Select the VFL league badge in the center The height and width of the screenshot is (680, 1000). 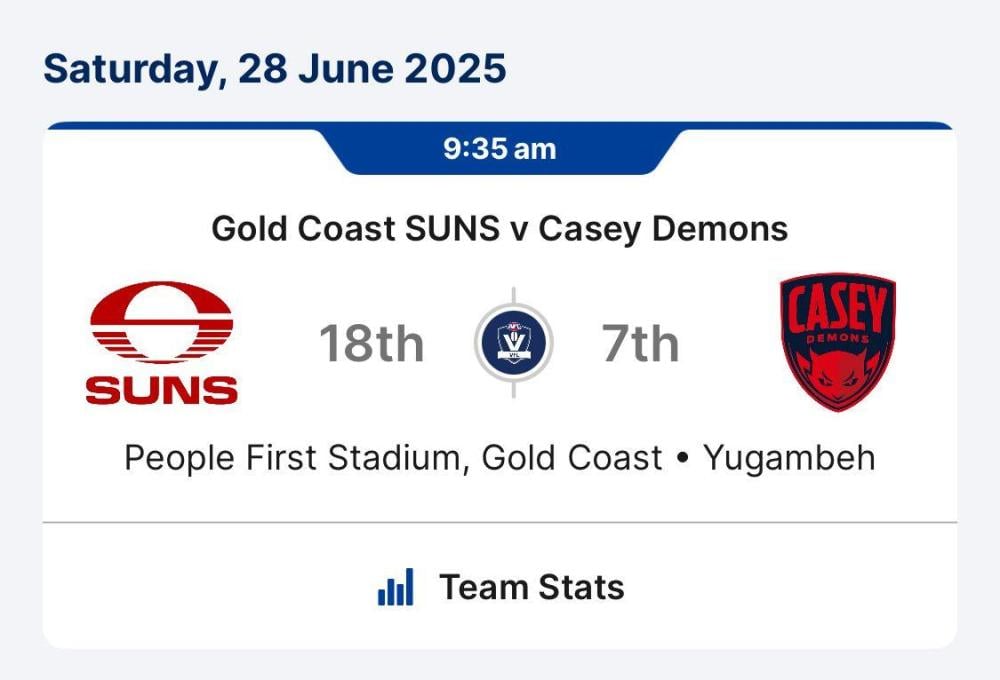(x=513, y=343)
